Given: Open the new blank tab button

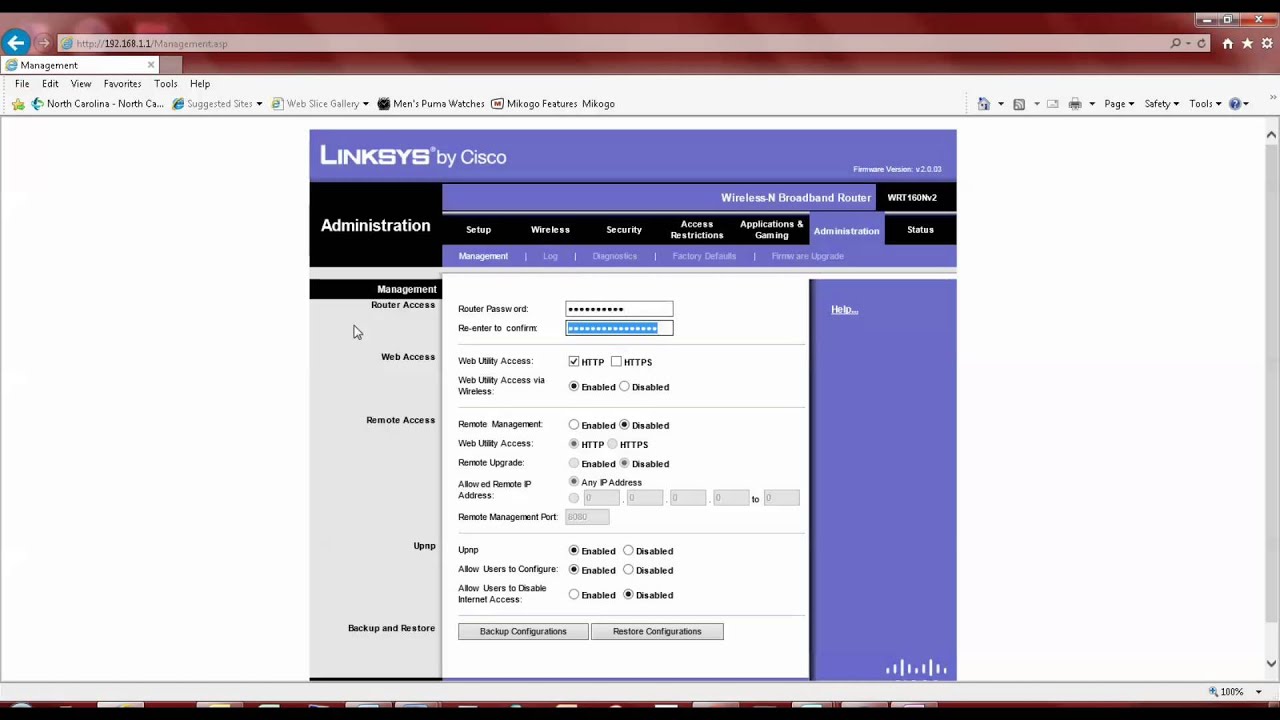Looking at the screenshot, I should tap(171, 65).
